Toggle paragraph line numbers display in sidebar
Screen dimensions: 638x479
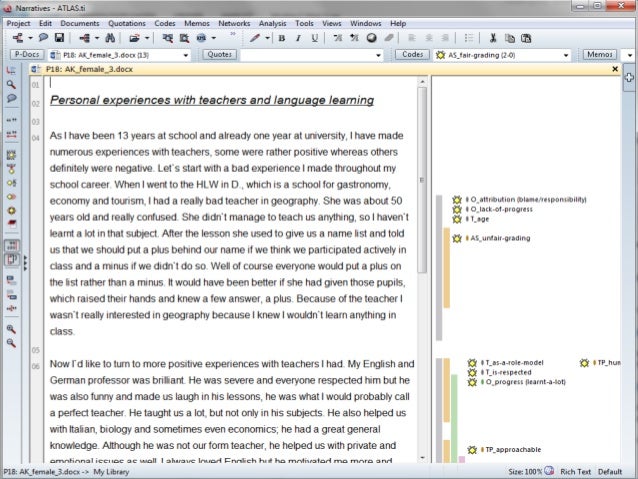[x=12, y=245]
